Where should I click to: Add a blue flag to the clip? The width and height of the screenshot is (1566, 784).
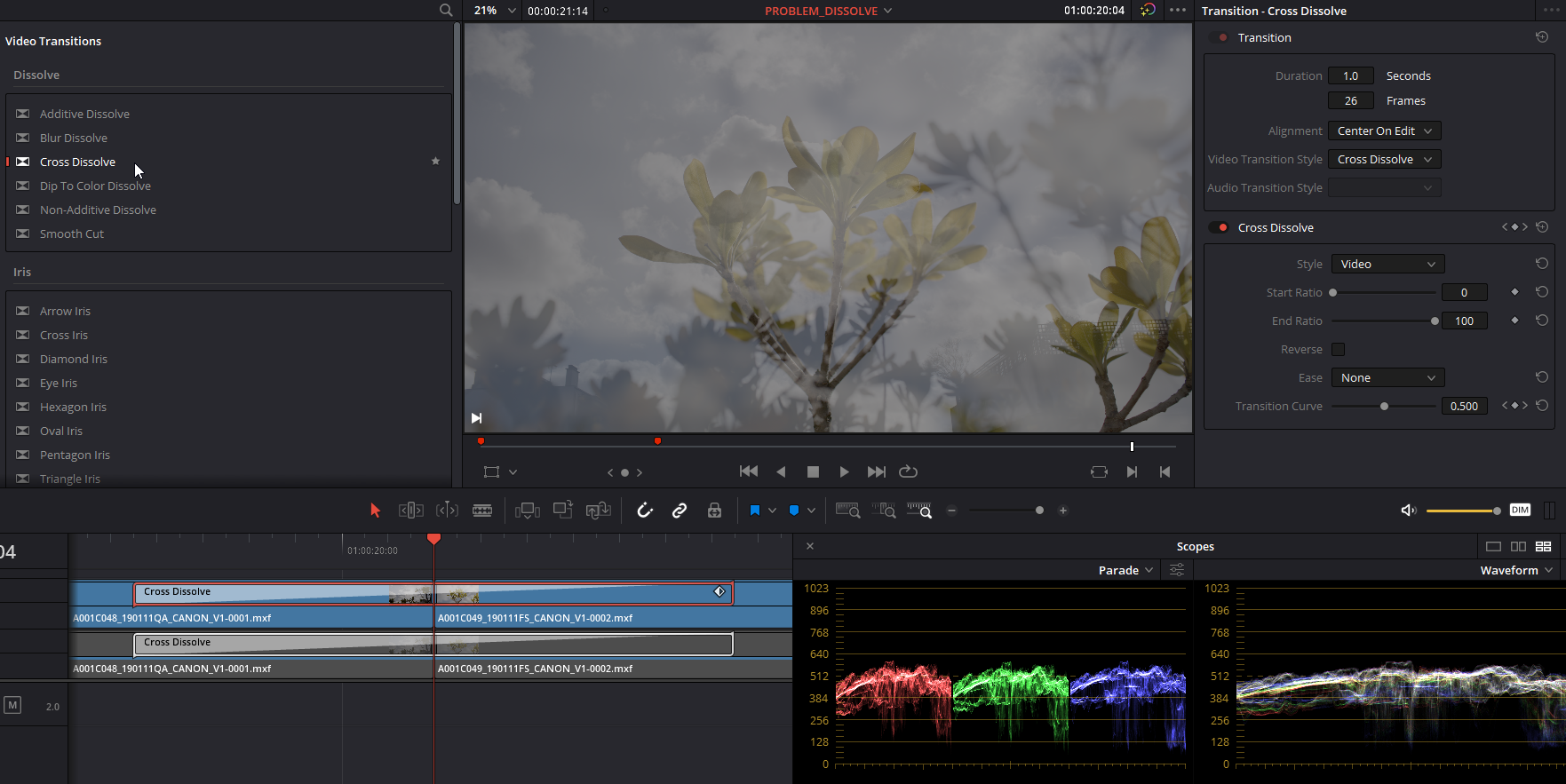tap(754, 511)
